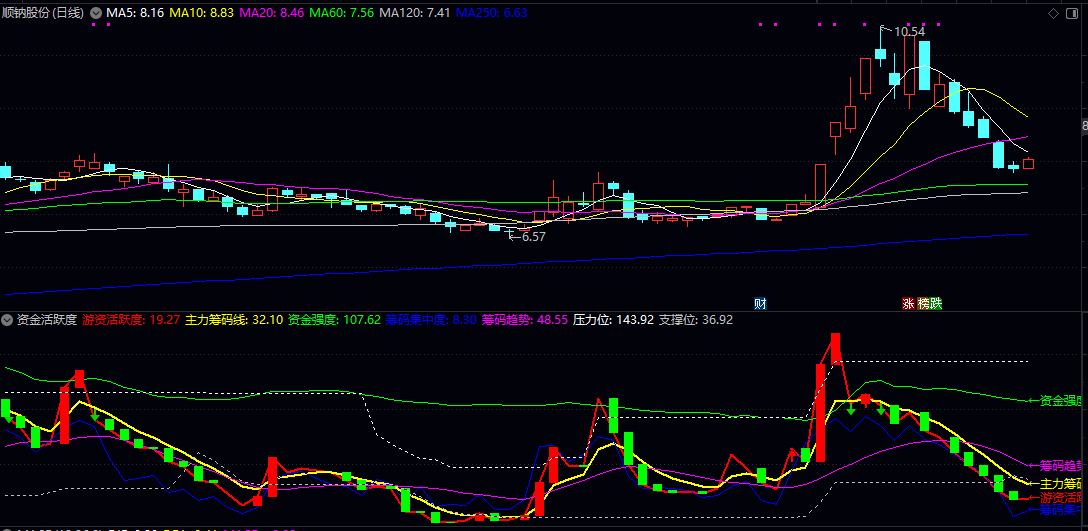
Task: Open the main chart indicator dropdown arrow
Action: coord(96,12)
